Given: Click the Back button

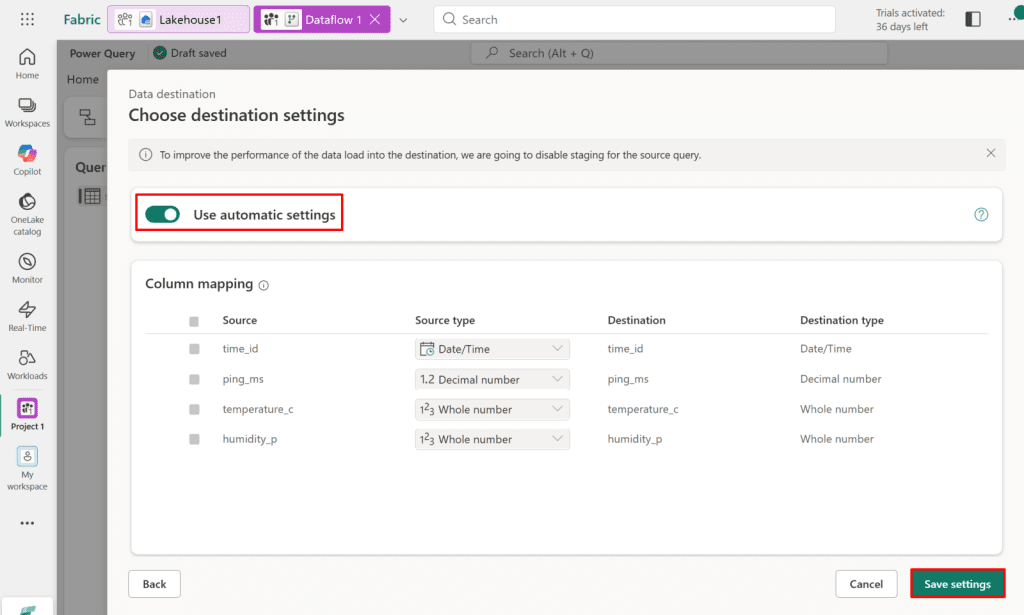Looking at the screenshot, I should (x=154, y=584).
